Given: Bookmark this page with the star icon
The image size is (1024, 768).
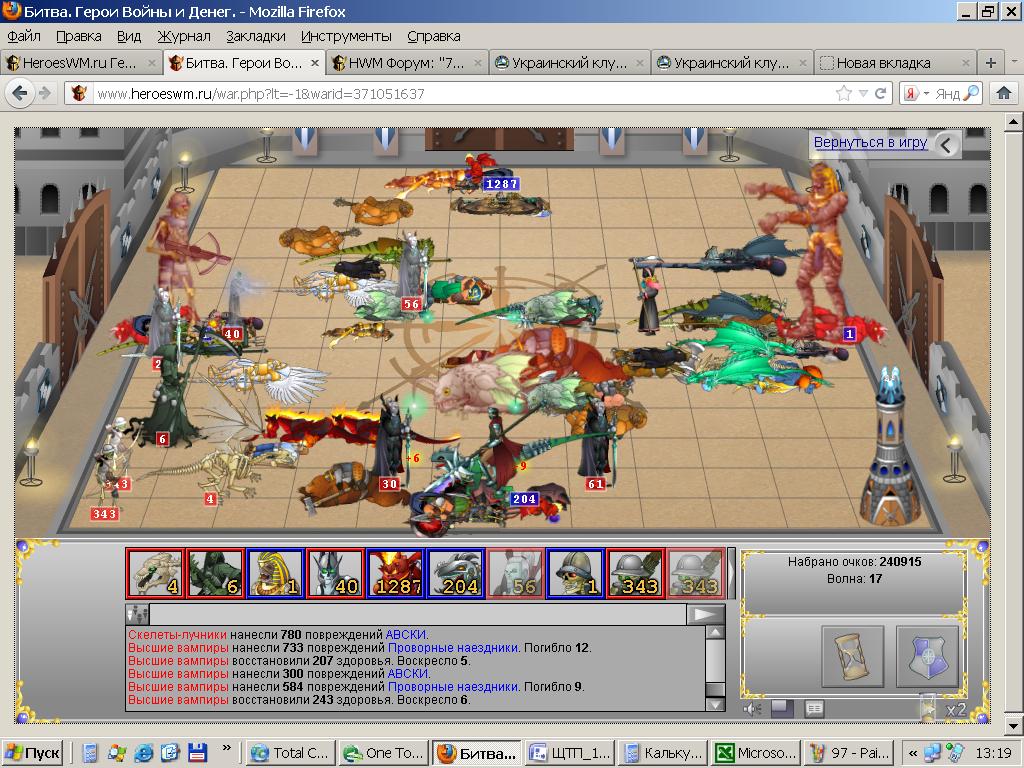Looking at the screenshot, I should click(x=844, y=93).
